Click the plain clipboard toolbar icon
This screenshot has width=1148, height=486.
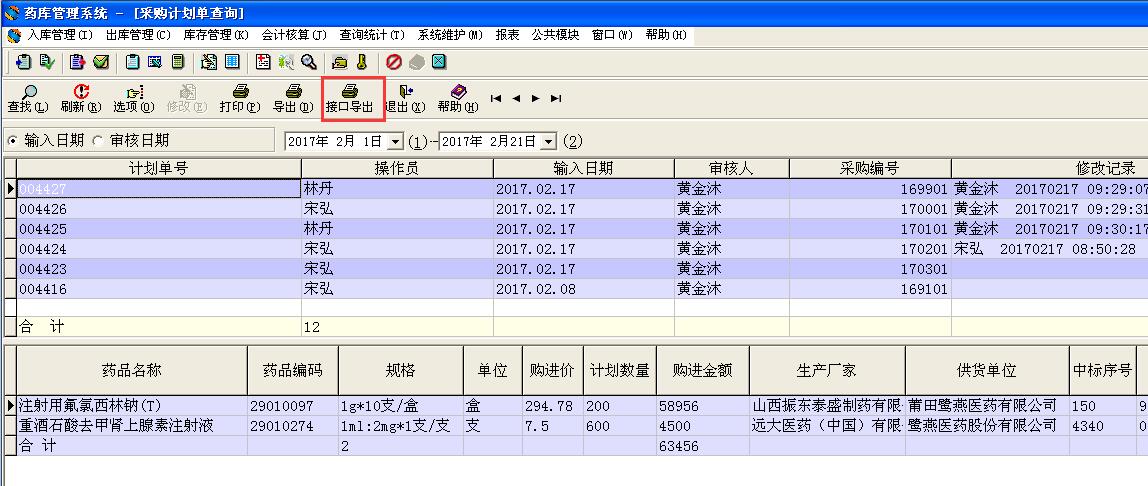point(132,62)
